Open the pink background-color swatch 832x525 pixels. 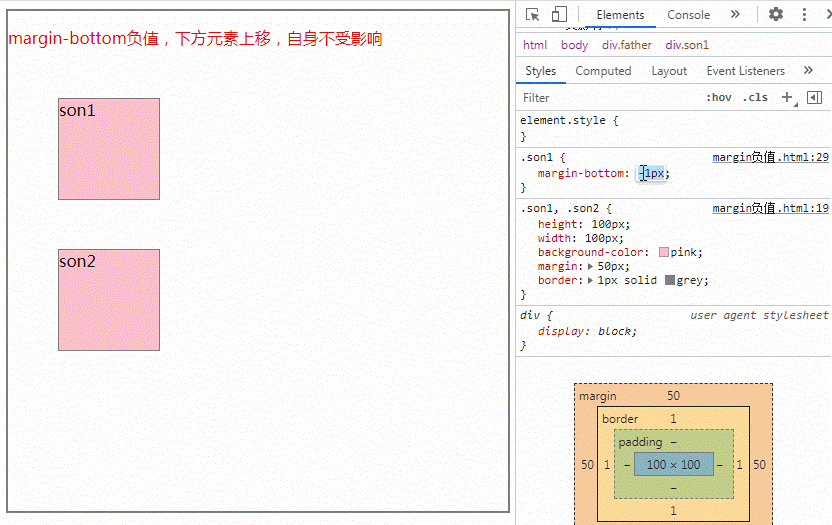[663, 253]
